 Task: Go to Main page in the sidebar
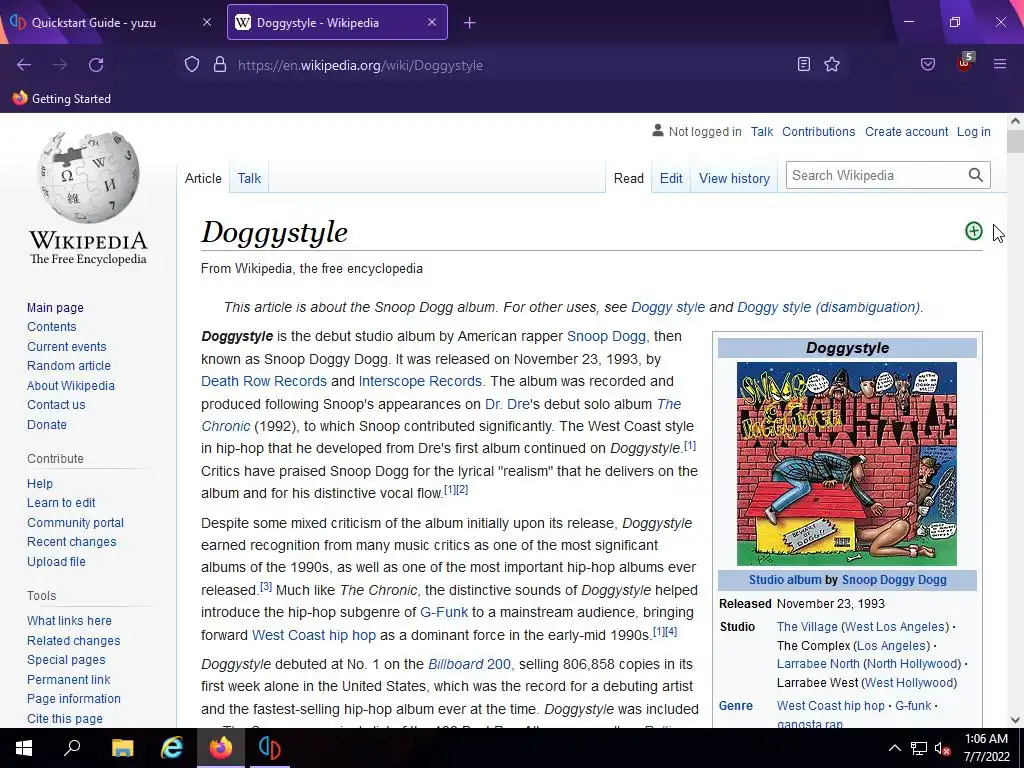pyautogui.click(x=55, y=308)
